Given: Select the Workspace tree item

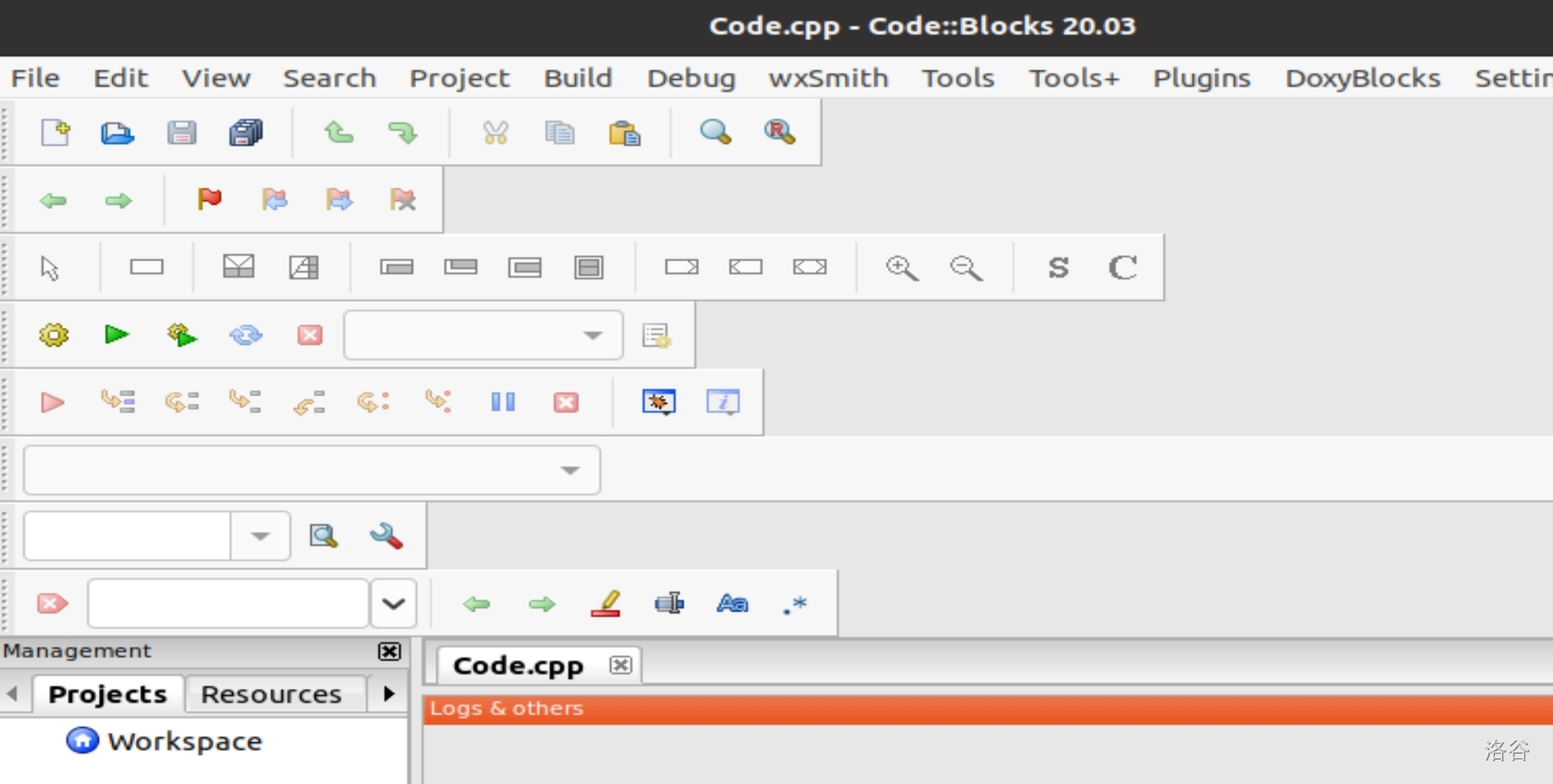Looking at the screenshot, I should (184, 741).
